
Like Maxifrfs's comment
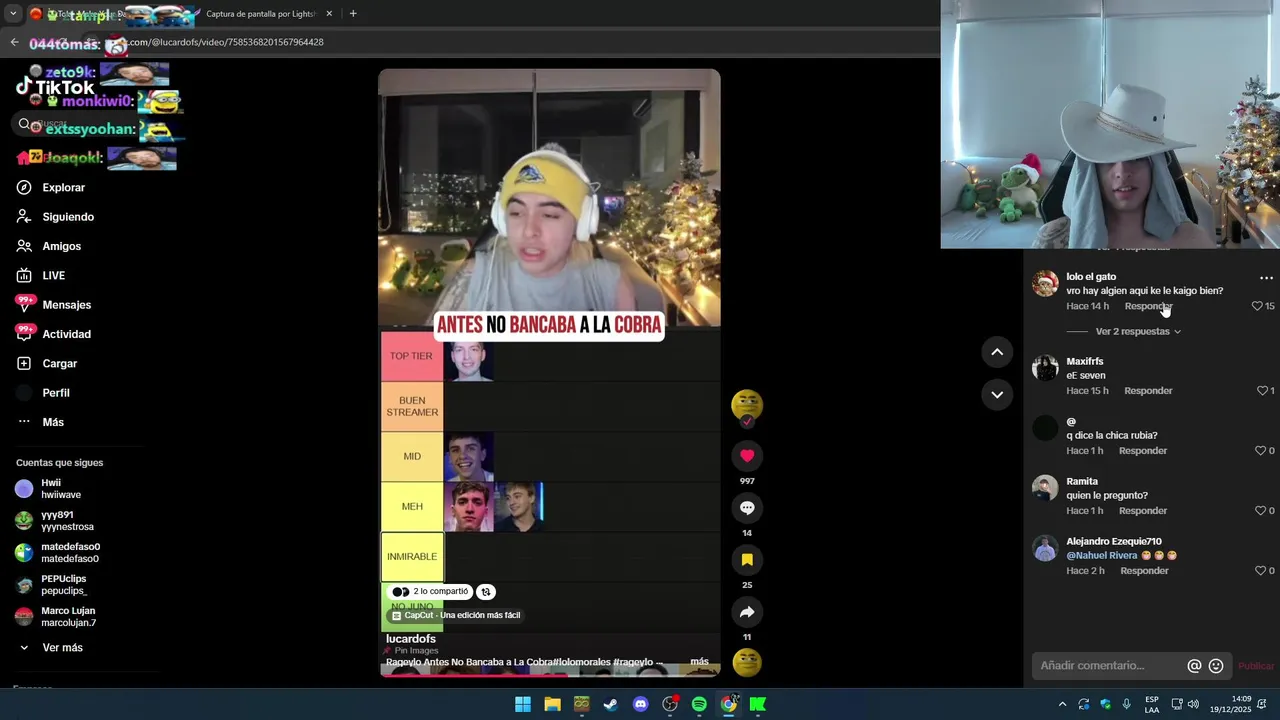click(1262, 391)
